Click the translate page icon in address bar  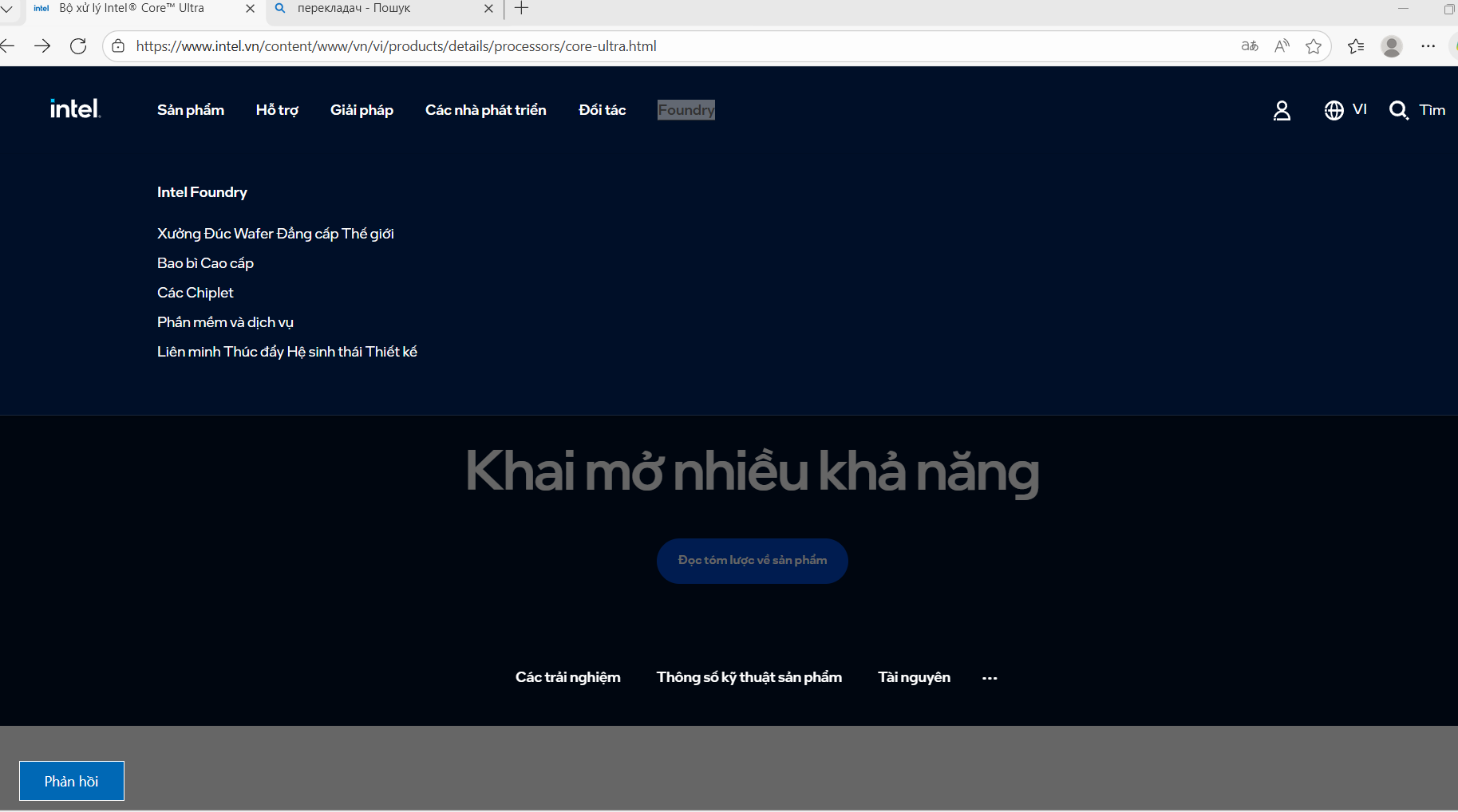1250,46
